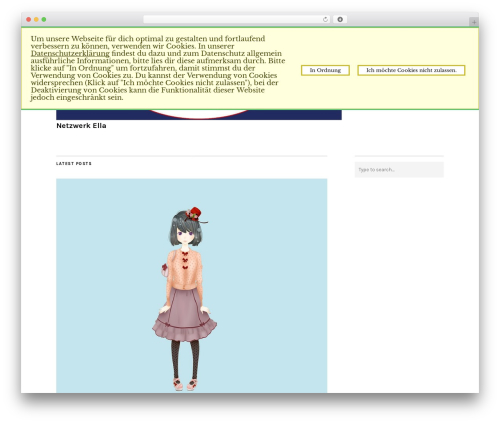
Task: Minimize window with the yellow button
Action: [x=36, y=20]
